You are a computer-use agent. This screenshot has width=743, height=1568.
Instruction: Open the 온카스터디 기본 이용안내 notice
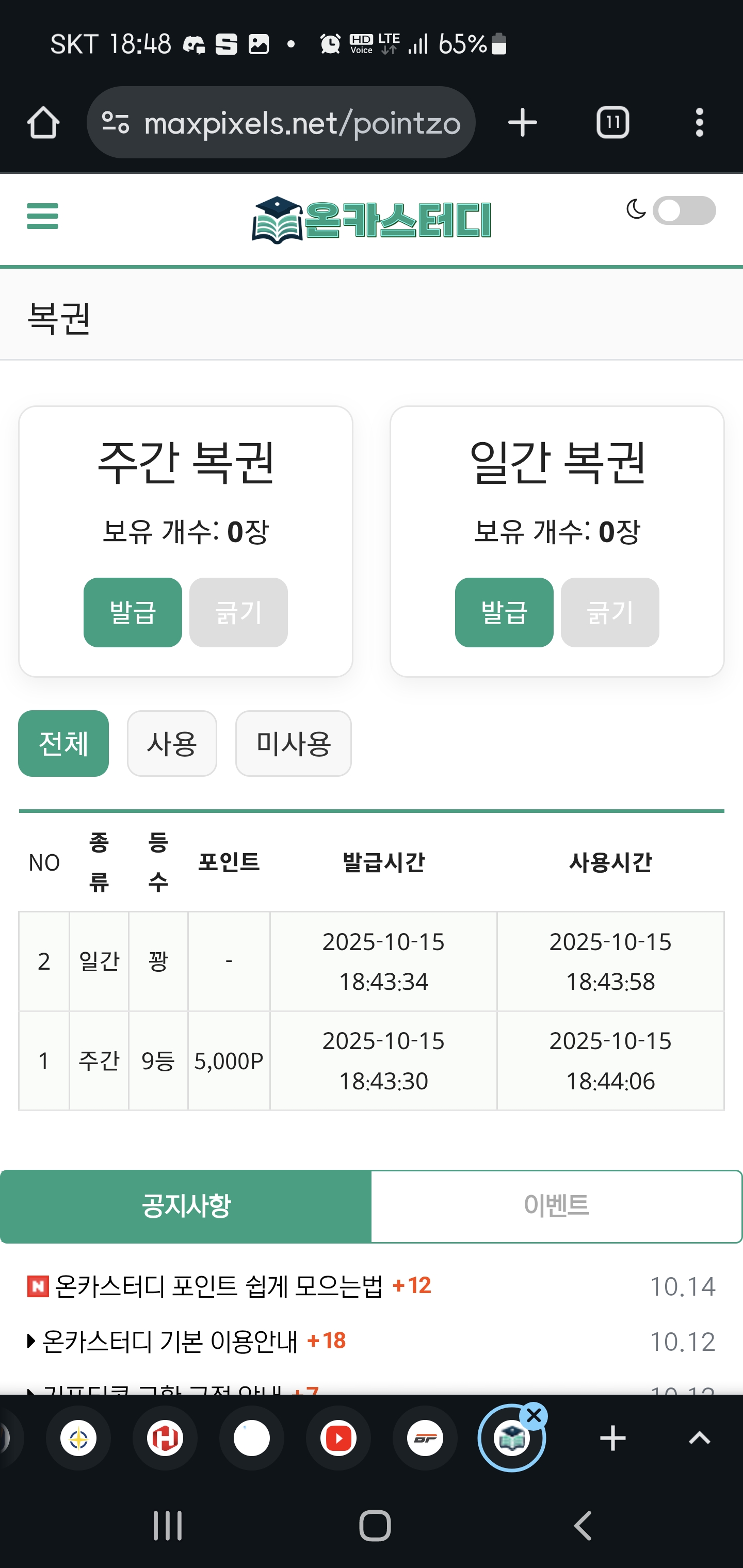click(169, 1341)
